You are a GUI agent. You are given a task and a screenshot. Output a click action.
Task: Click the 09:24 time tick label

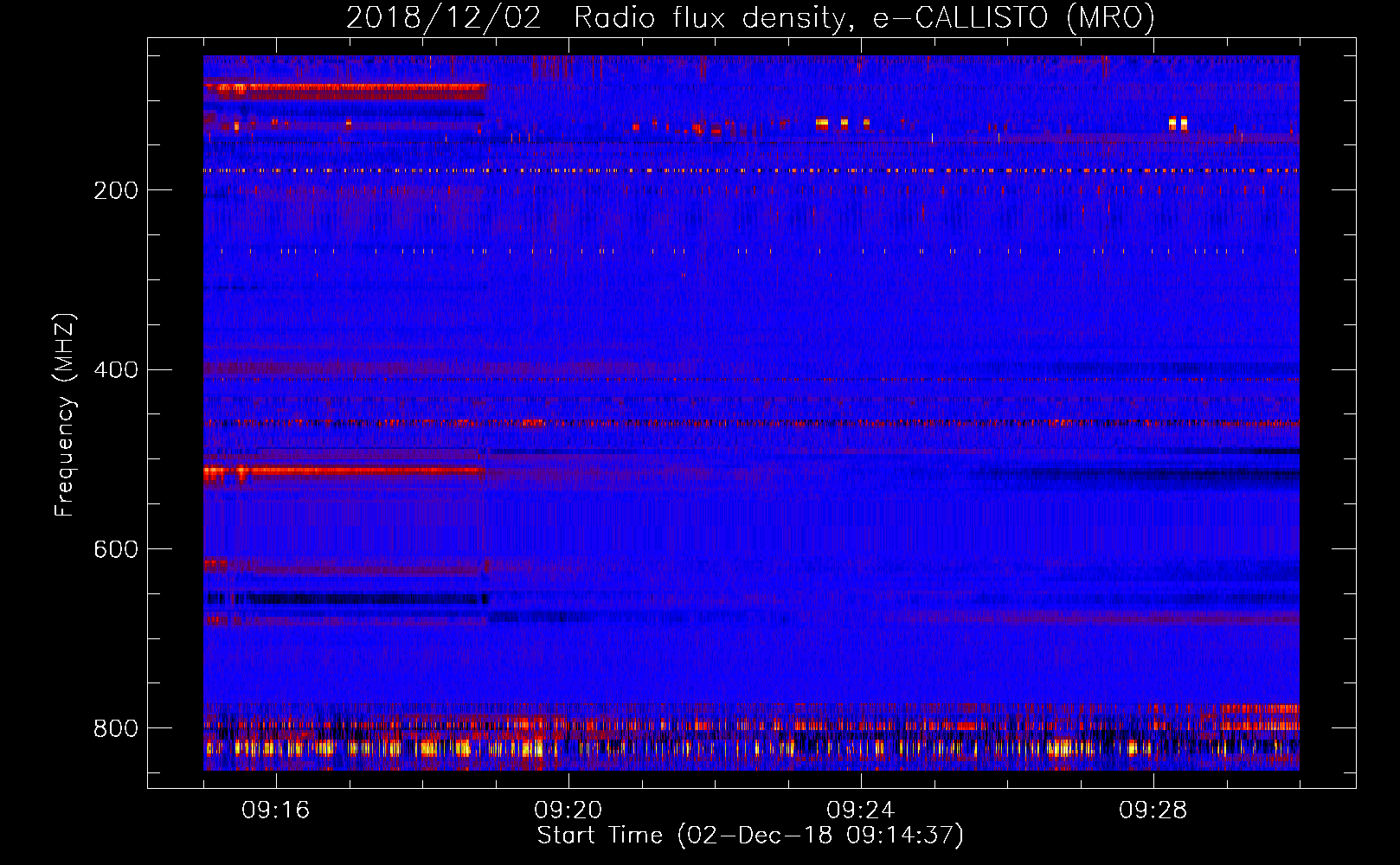(x=861, y=811)
